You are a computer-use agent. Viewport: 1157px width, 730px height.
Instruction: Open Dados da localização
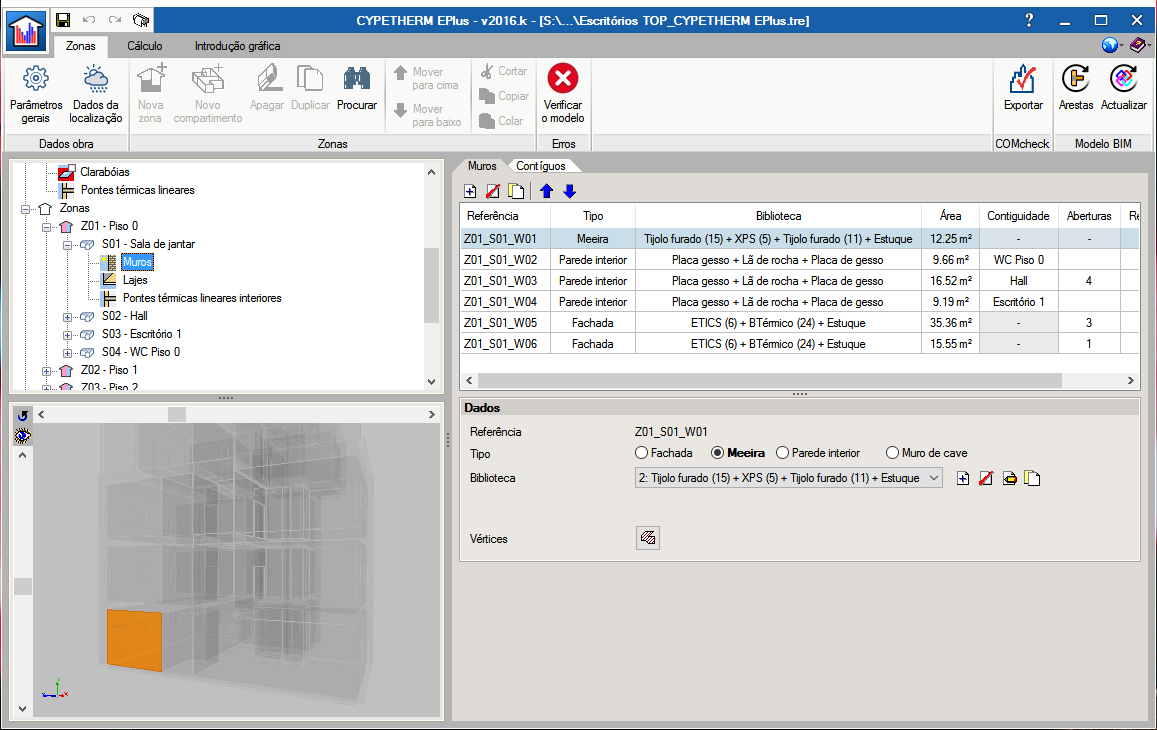pos(96,94)
